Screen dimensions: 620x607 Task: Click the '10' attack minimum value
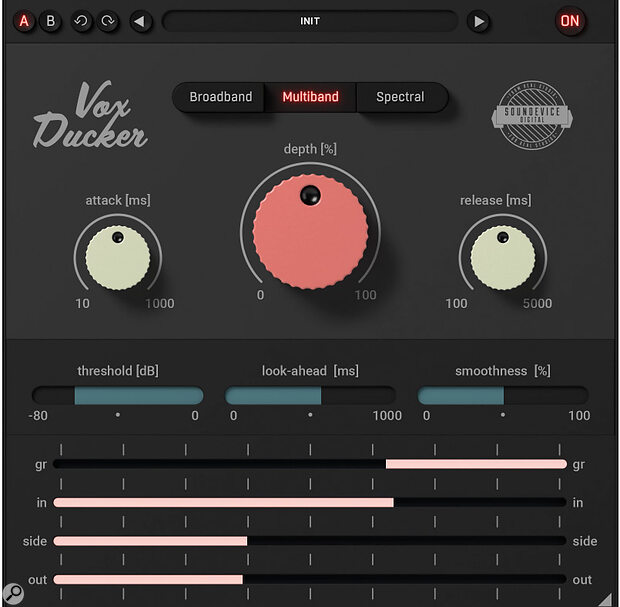[82, 303]
